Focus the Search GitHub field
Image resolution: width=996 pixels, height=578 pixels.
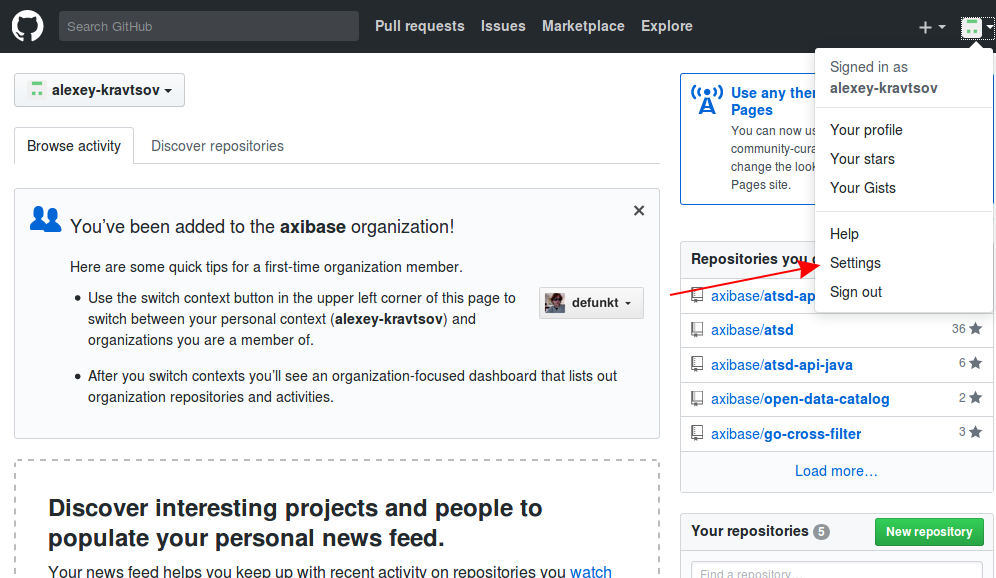pyautogui.click(x=209, y=26)
